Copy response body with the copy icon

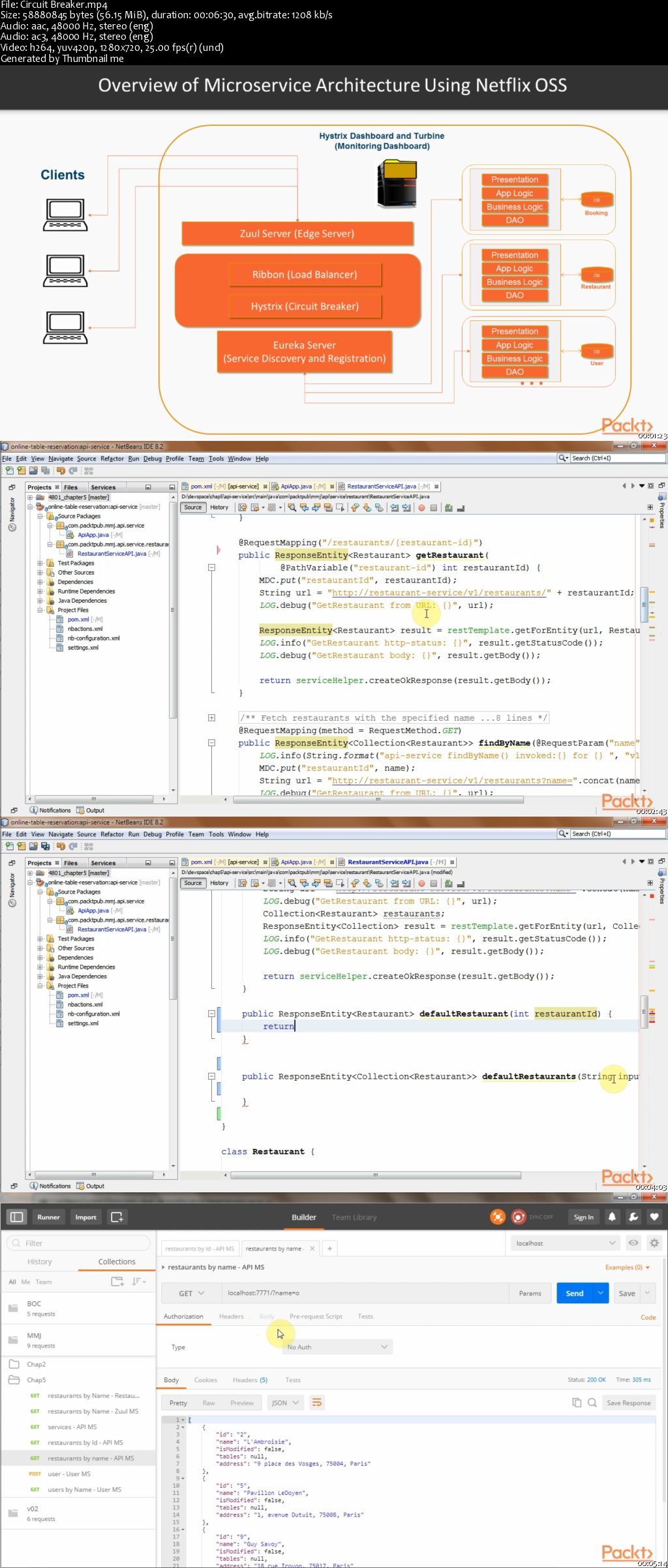click(x=577, y=1403)
